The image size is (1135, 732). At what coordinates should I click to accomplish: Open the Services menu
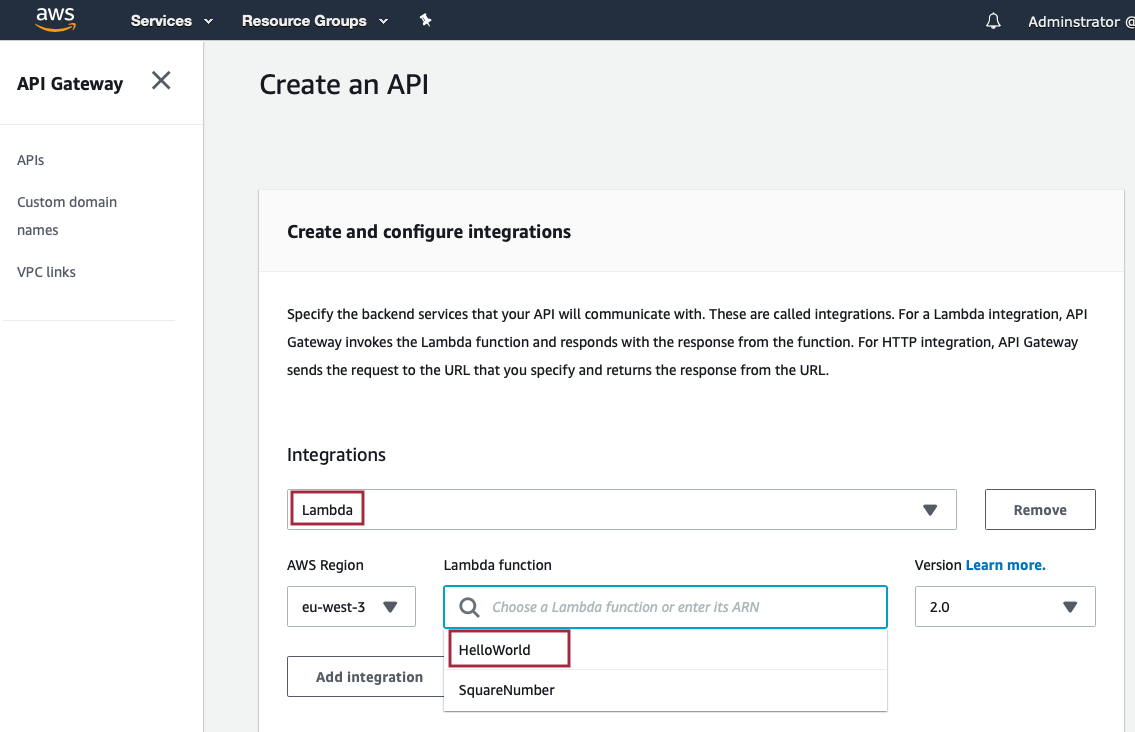[x=172, y=21]
